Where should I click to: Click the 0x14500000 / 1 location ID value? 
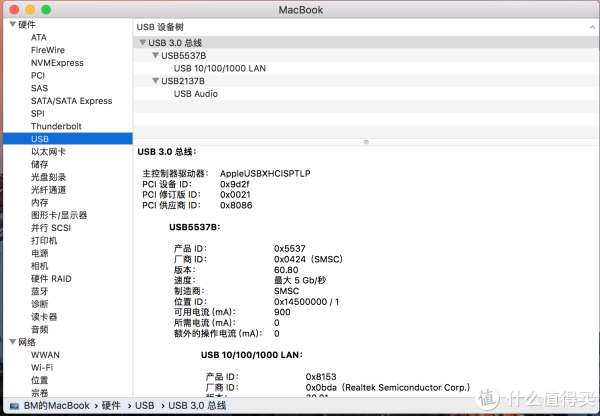tap(307, 302)
